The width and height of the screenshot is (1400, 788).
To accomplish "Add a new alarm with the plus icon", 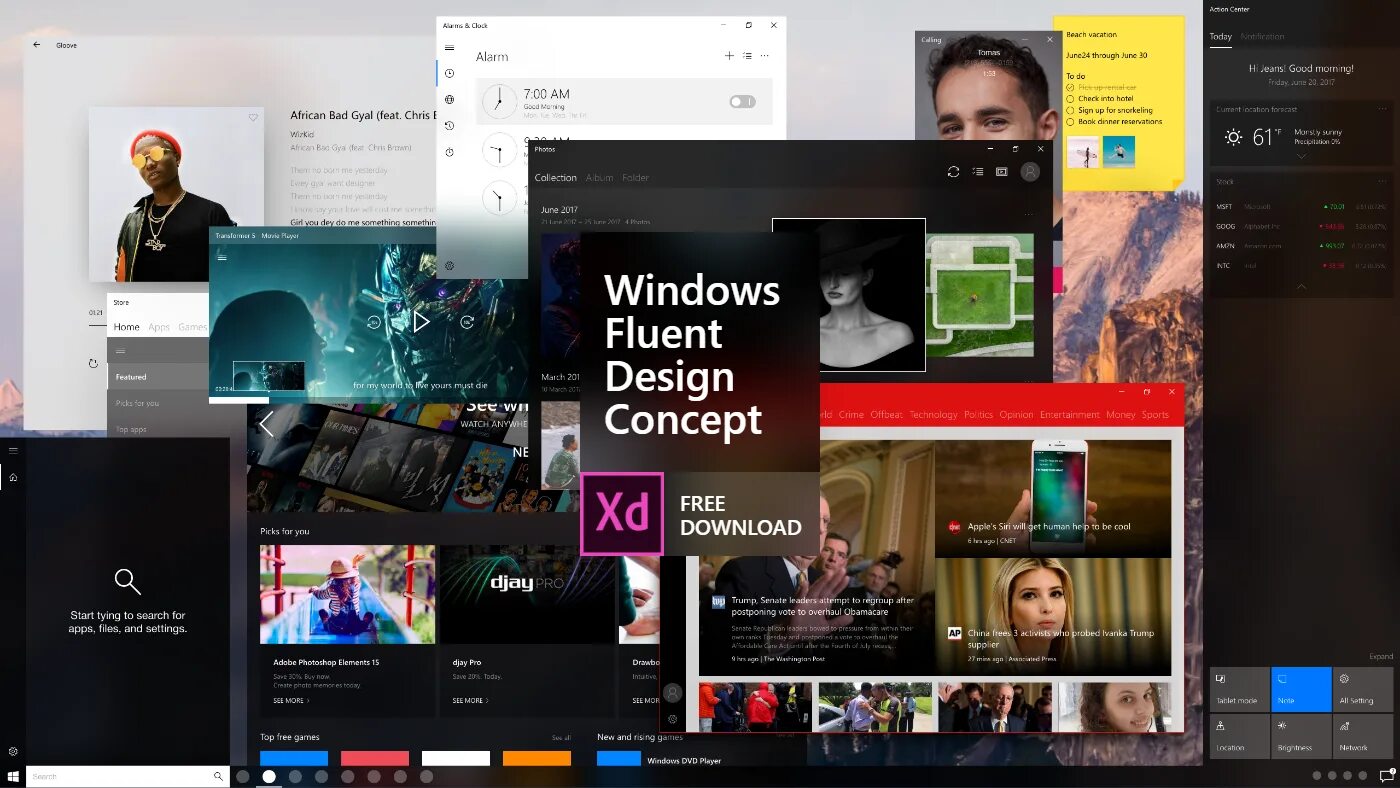I will [x=729, y=56].
